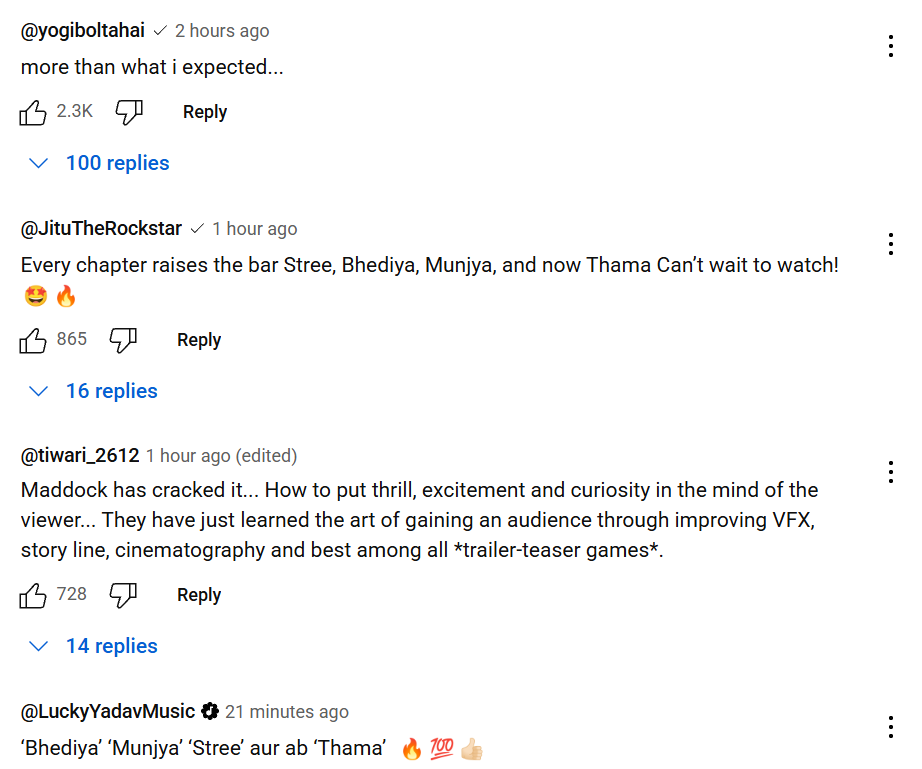
Task: Expand the 14 replies thread
Action: (93, 646)
